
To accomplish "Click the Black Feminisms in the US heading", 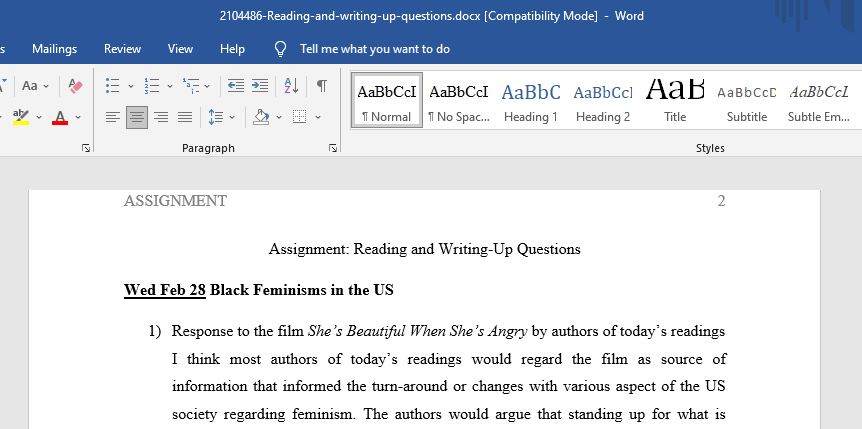I will pyautogui.click(x=301, y=290).
